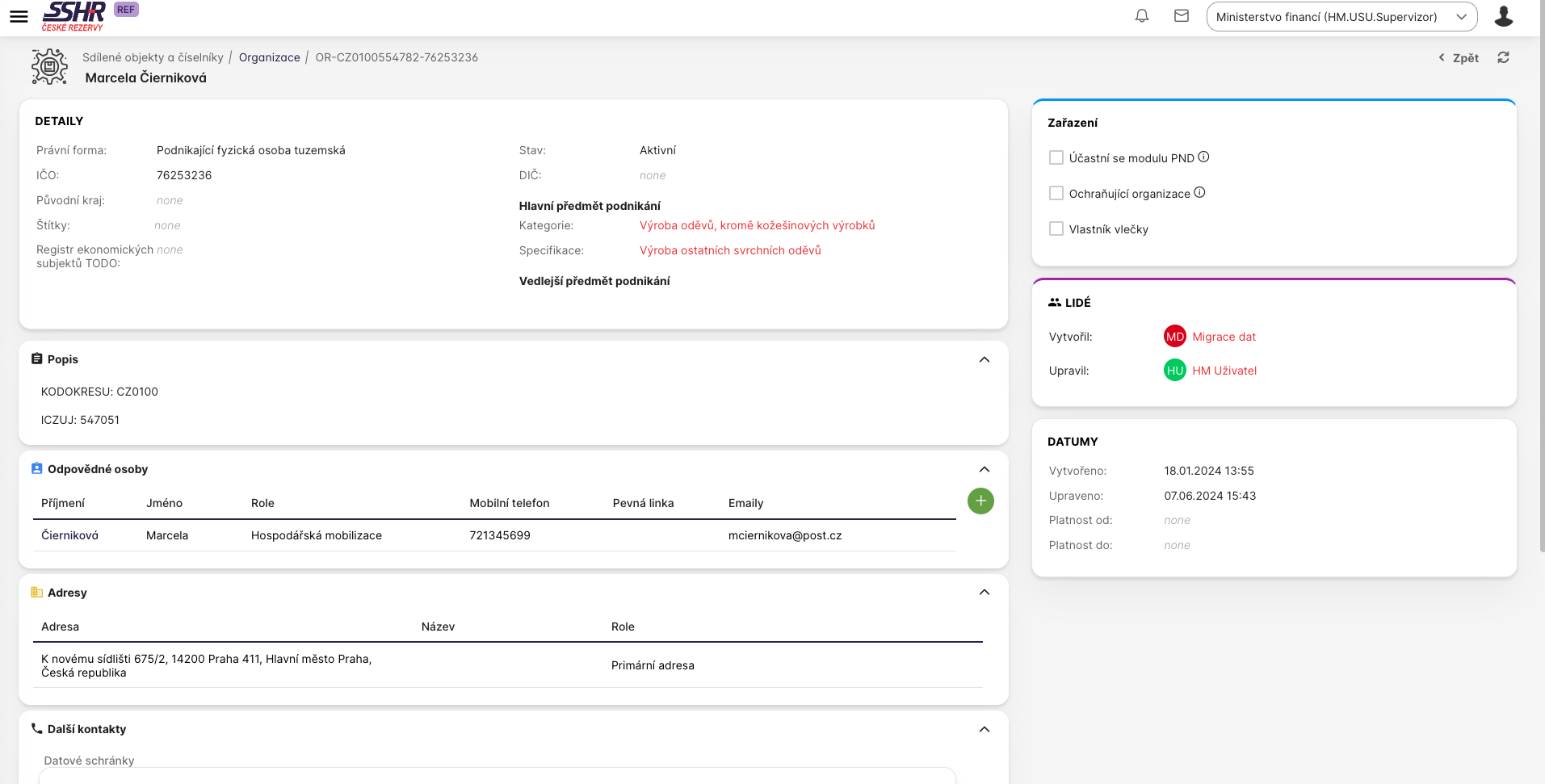The image size is (1545, 784).
Task: Click info icon beside Ochraňující organizace
Action: (x=1199, y=192)
